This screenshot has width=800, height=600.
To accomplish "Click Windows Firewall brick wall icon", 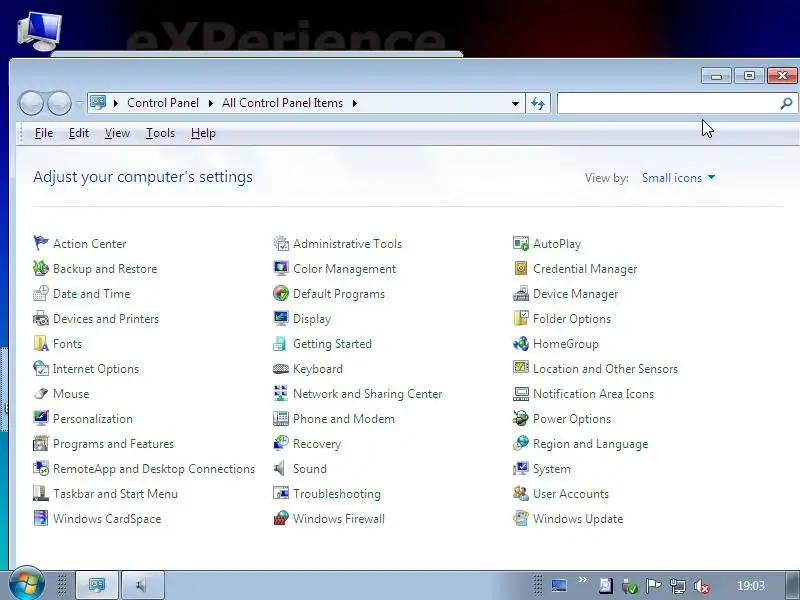I will click(x=281, y=518).
